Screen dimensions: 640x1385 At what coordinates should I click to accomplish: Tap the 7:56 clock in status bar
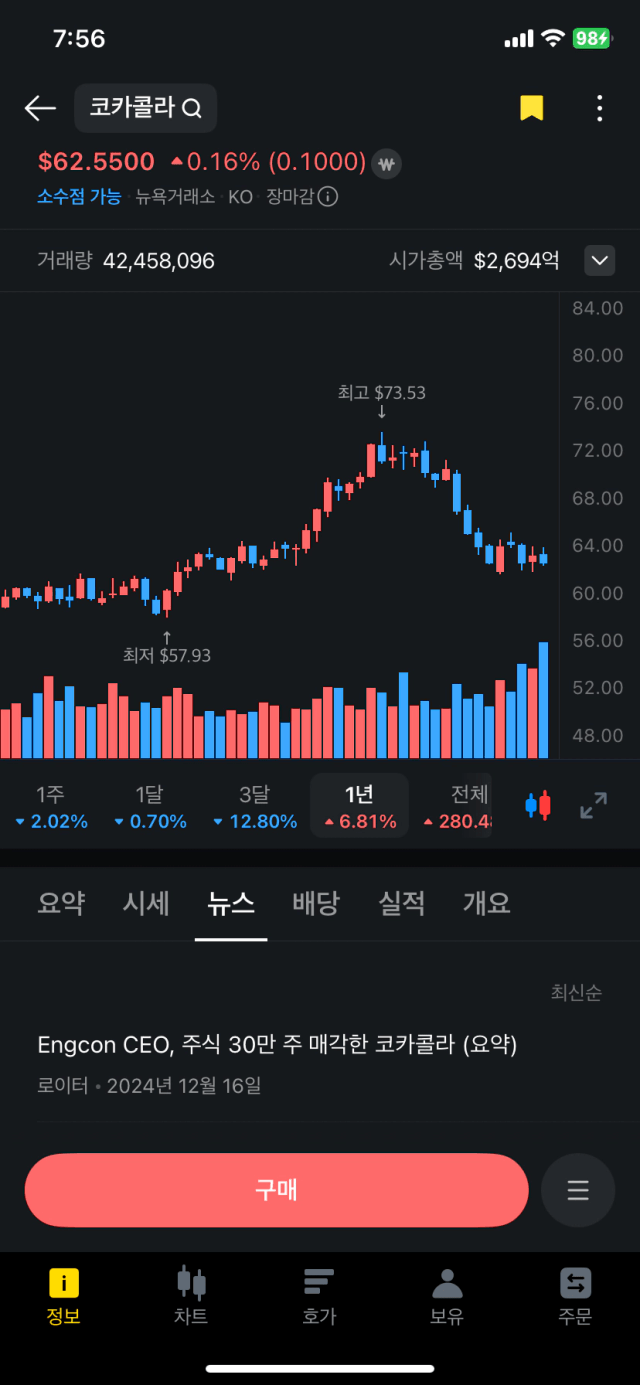click(79, 39)
